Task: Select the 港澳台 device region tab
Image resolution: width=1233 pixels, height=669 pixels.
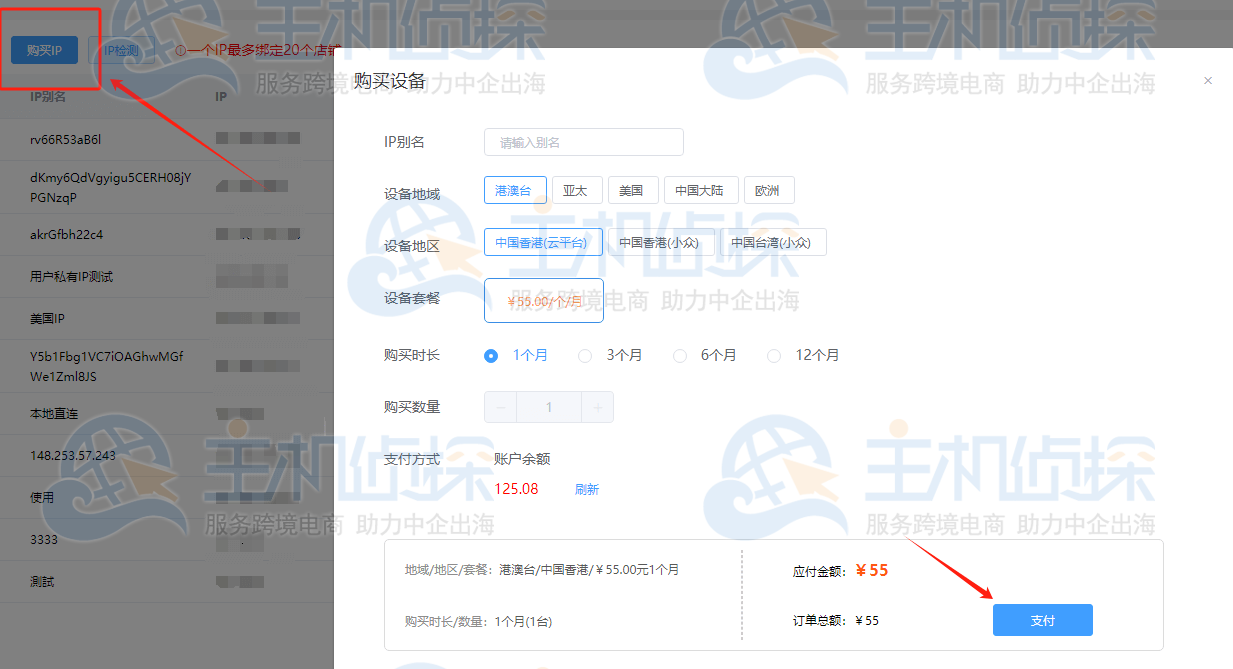Action: click(515, 189)
